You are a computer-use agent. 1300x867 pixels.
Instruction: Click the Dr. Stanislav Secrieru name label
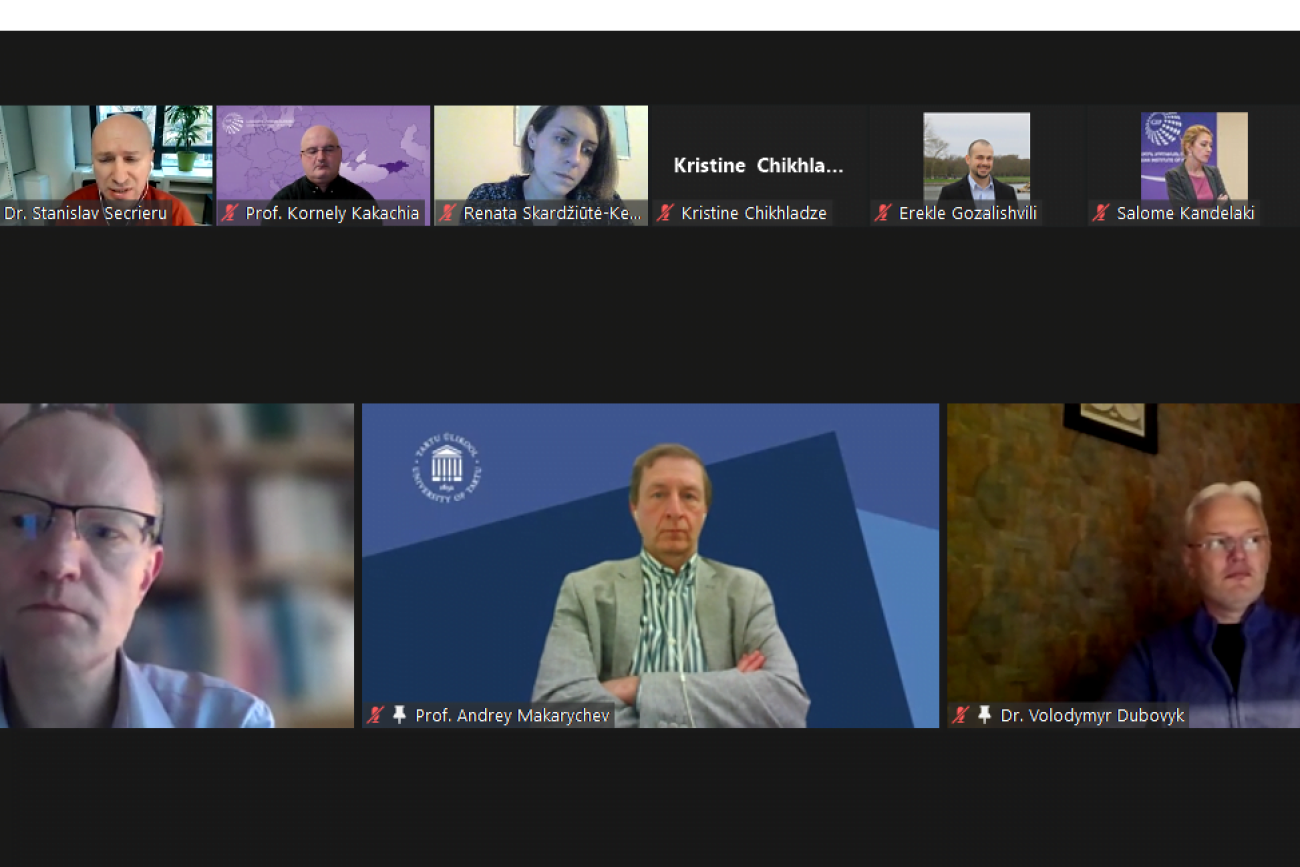pos(86,213)
